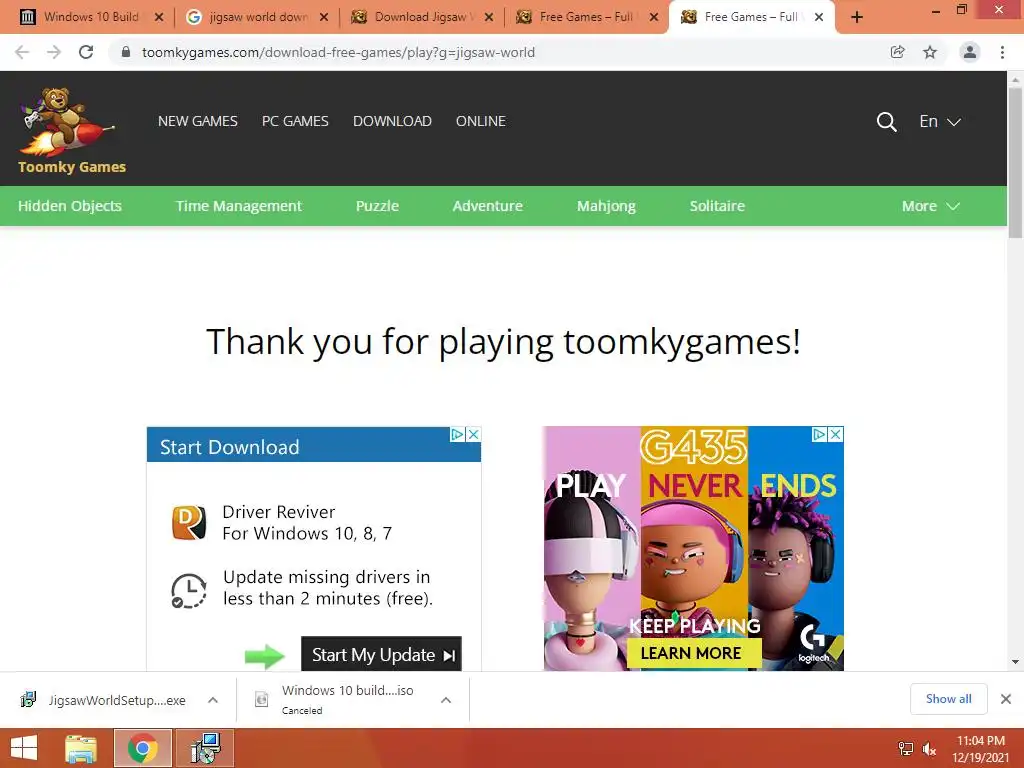Image resolution: width=1024 pixels, height=768 pixels.
Task: Close the Logitech G435 ad X
Action: click(835, 434)
